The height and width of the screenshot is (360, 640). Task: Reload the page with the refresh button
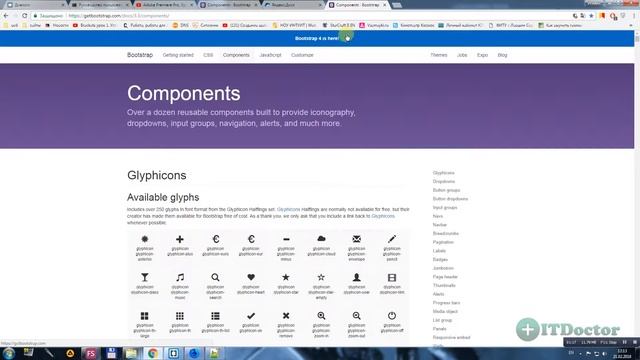click(24, 16)
